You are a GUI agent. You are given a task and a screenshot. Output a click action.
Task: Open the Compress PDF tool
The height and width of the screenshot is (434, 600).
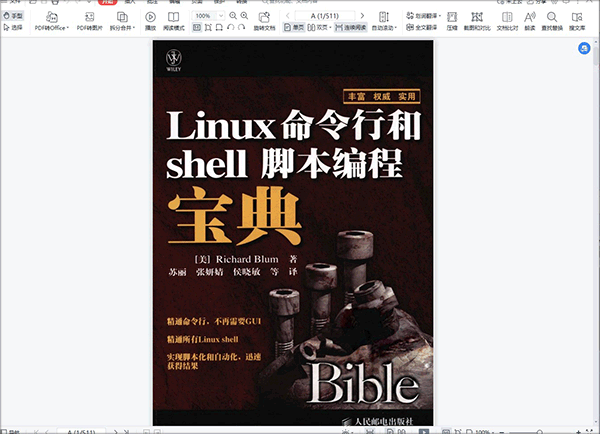tap(452, 21)
